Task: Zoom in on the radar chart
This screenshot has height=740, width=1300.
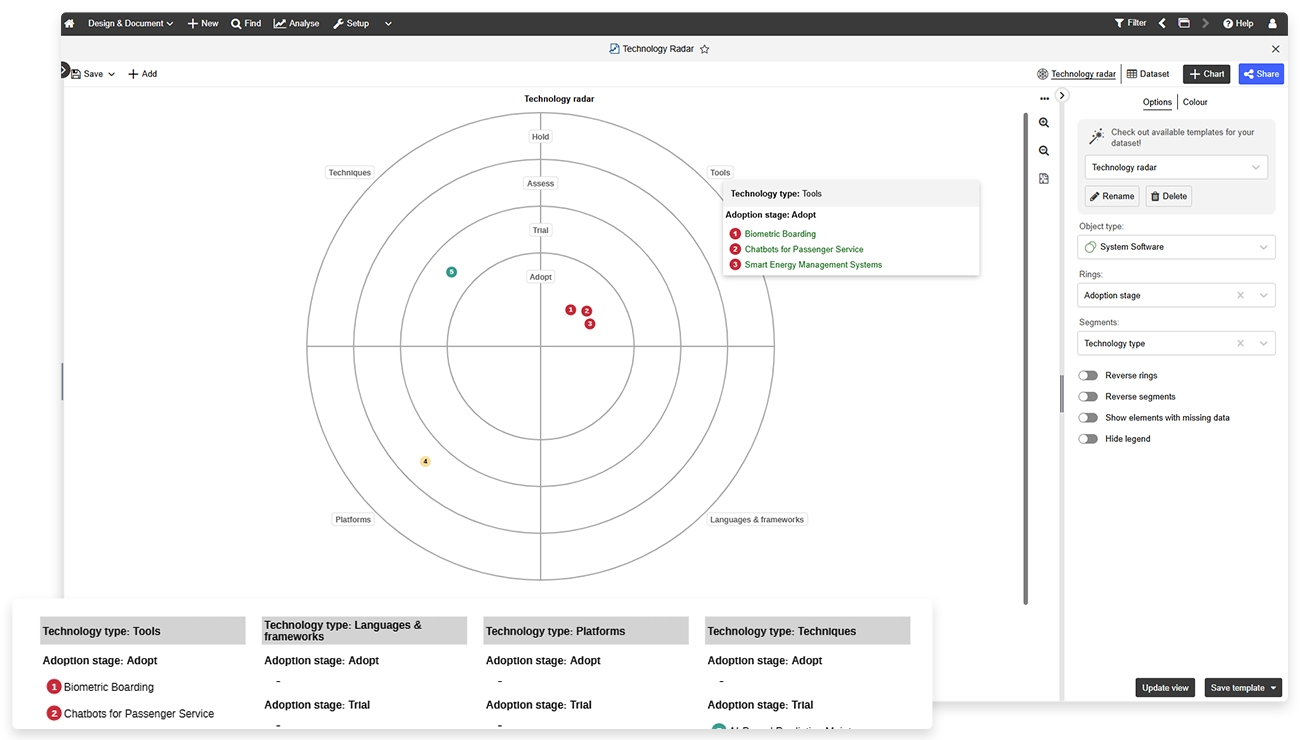Action: [x=1044, y=123]
